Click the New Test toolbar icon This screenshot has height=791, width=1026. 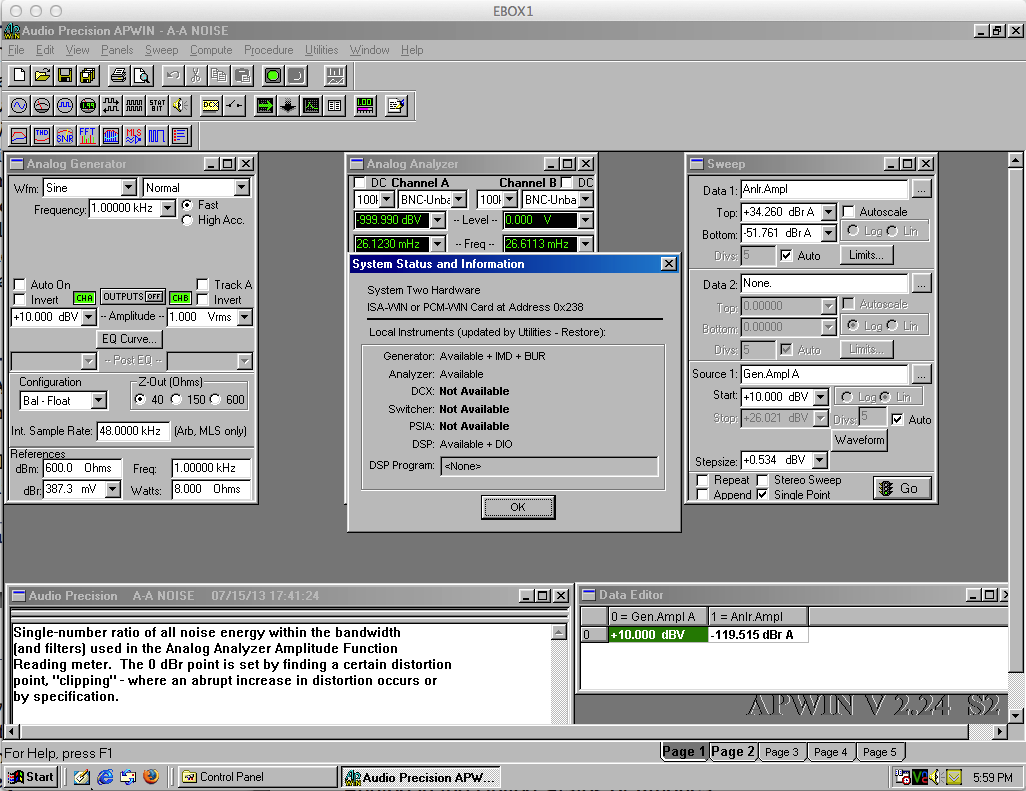pos(20,76)
